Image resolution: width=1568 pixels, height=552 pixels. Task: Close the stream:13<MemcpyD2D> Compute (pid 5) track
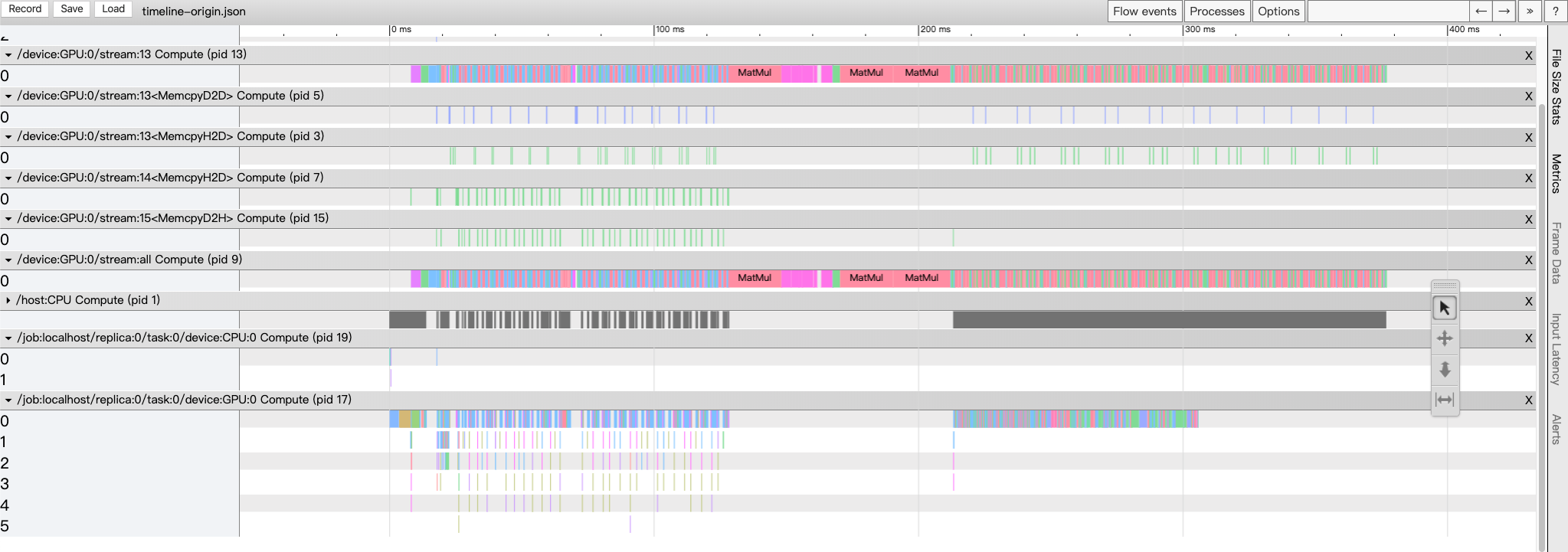pyautogui.click(x=1529, y=96)
